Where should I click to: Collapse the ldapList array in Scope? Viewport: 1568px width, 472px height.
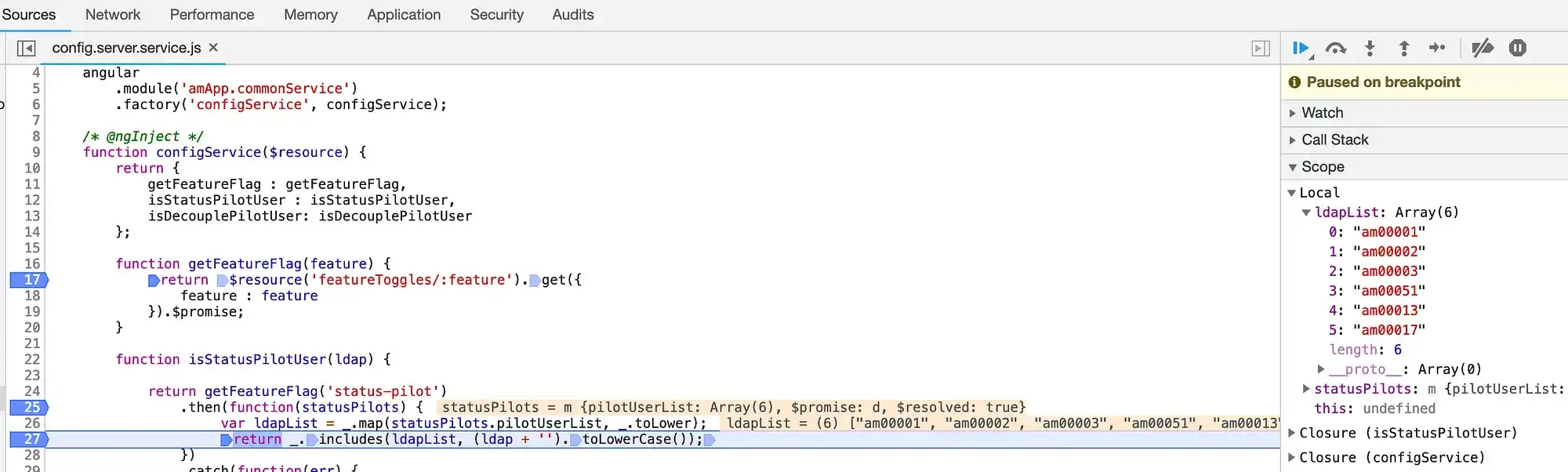[x=1306, y=212]
